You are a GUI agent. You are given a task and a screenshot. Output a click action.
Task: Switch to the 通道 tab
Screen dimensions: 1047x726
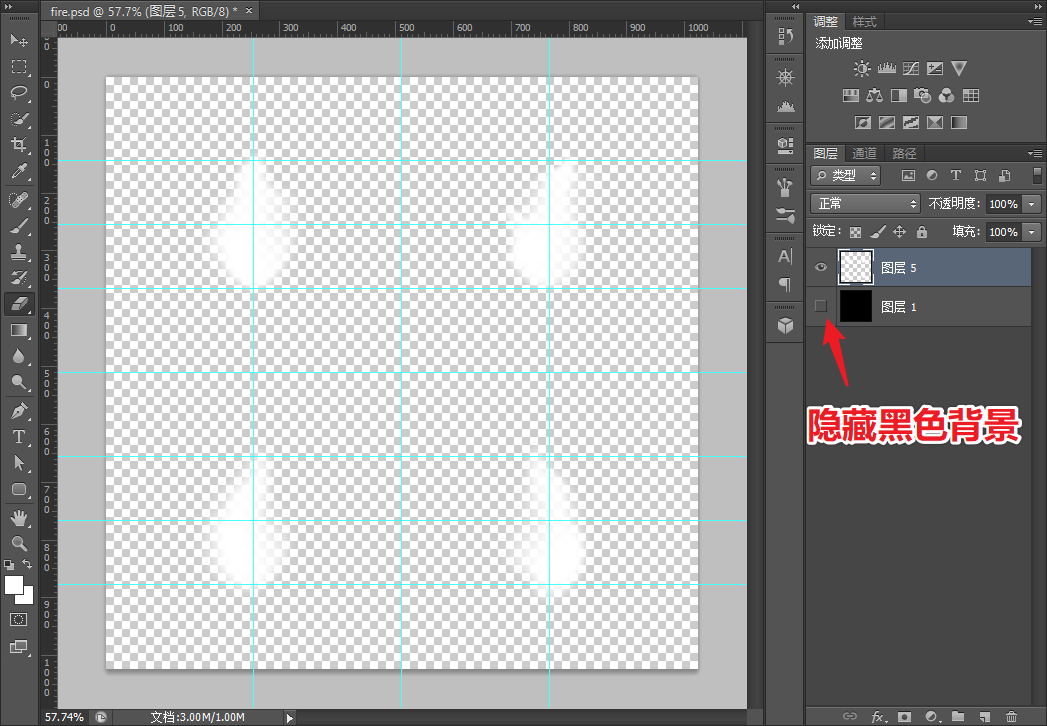864,154
